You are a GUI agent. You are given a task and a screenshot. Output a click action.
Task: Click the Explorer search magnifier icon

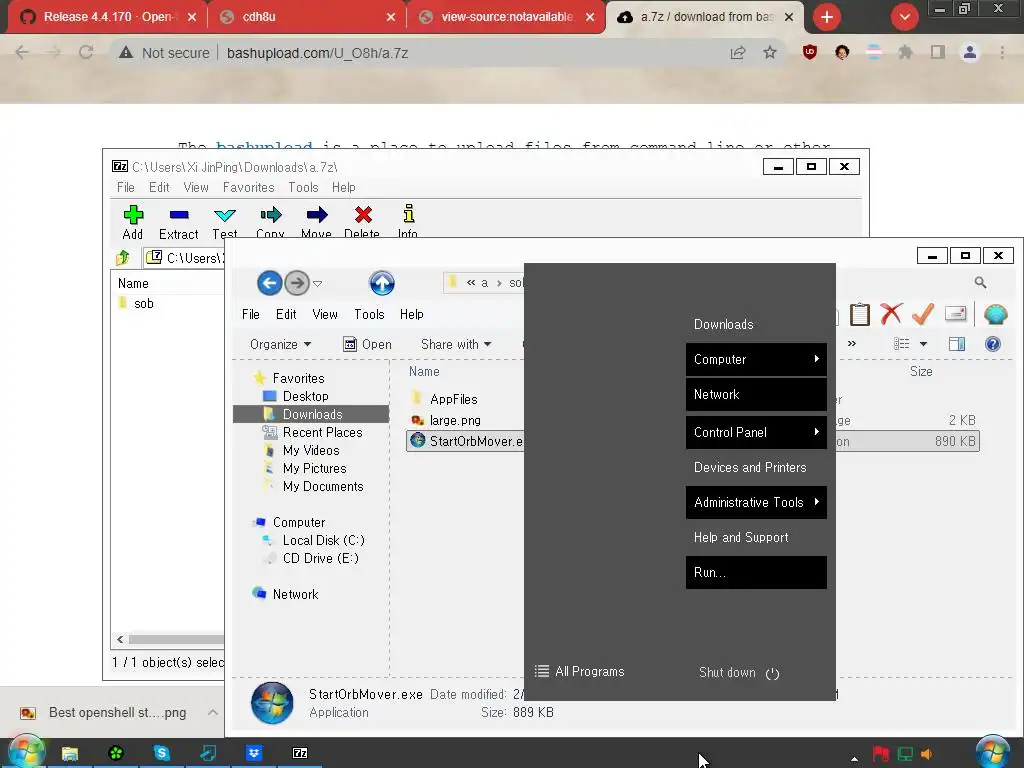click(980, 282)
